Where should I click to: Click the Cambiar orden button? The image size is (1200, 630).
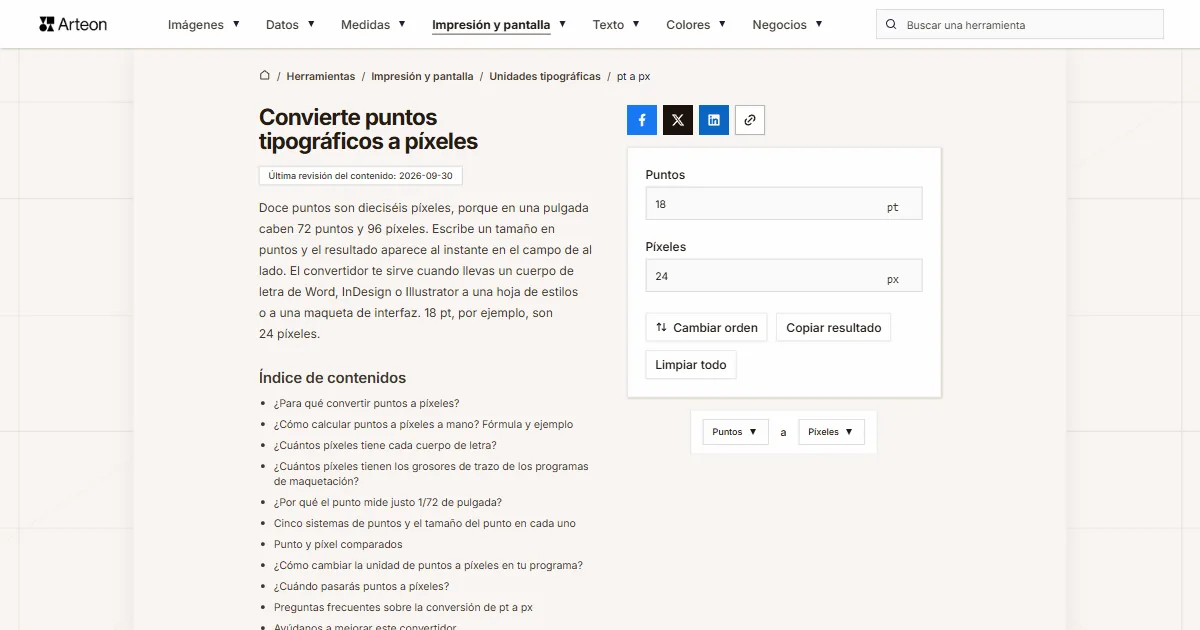[x=706, y=328]
